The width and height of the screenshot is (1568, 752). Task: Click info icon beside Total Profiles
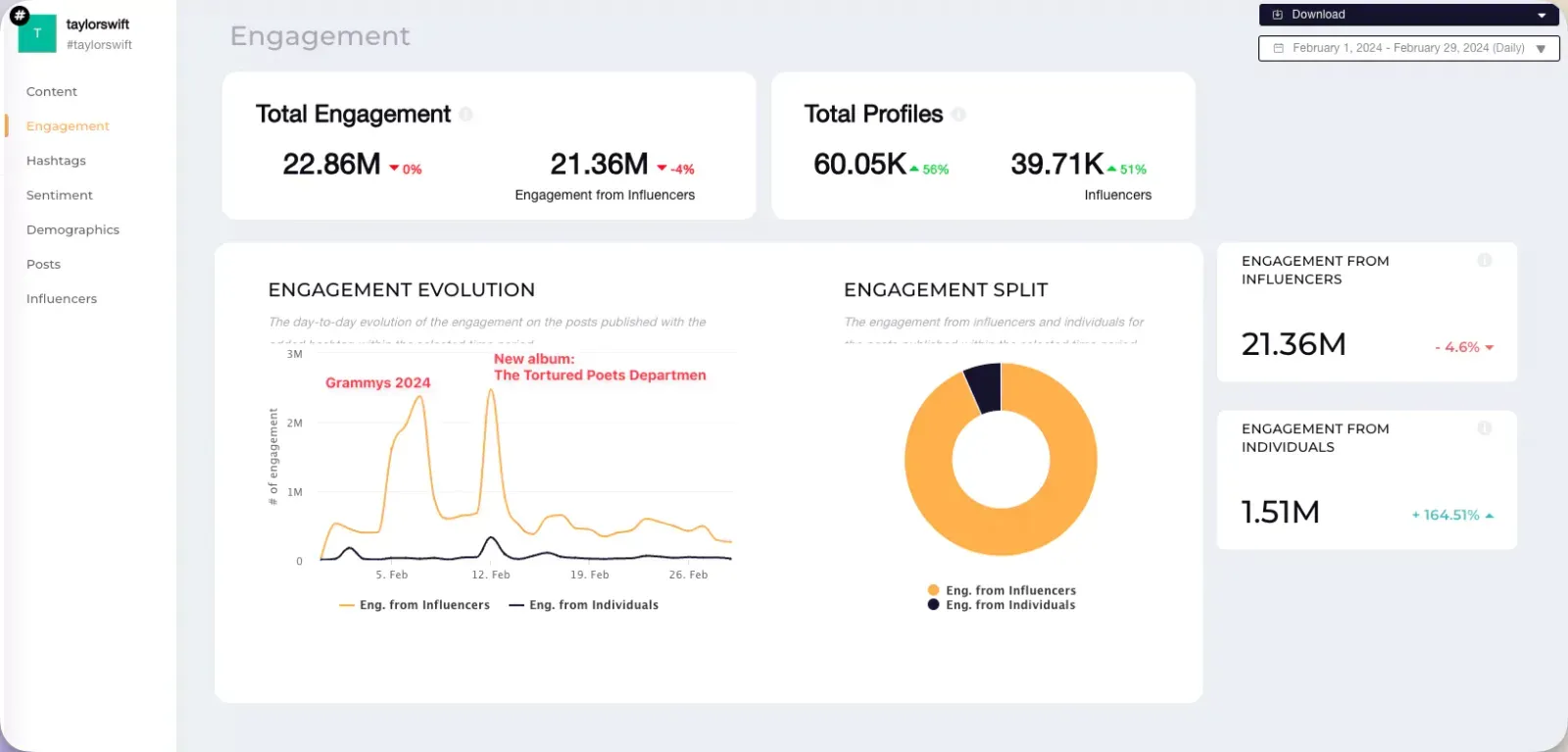click(958, 115)
